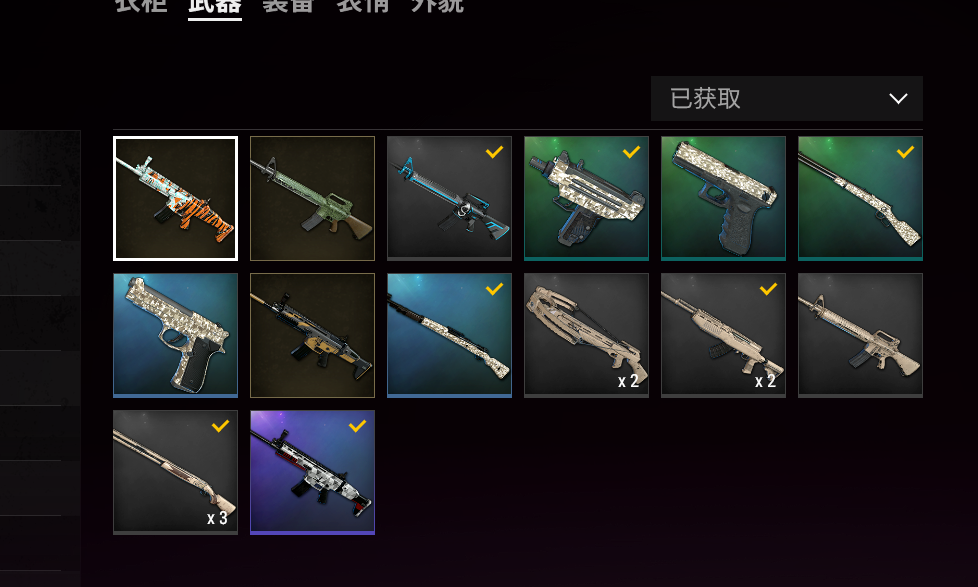
Task: Choose the camo shotgun on blue background
Action: 449,335
